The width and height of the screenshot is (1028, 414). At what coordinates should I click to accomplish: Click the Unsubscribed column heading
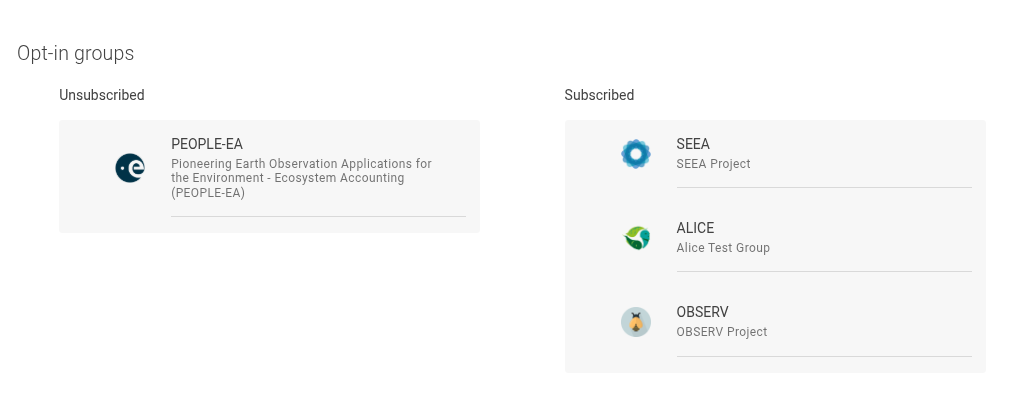[x=102, y=95]
